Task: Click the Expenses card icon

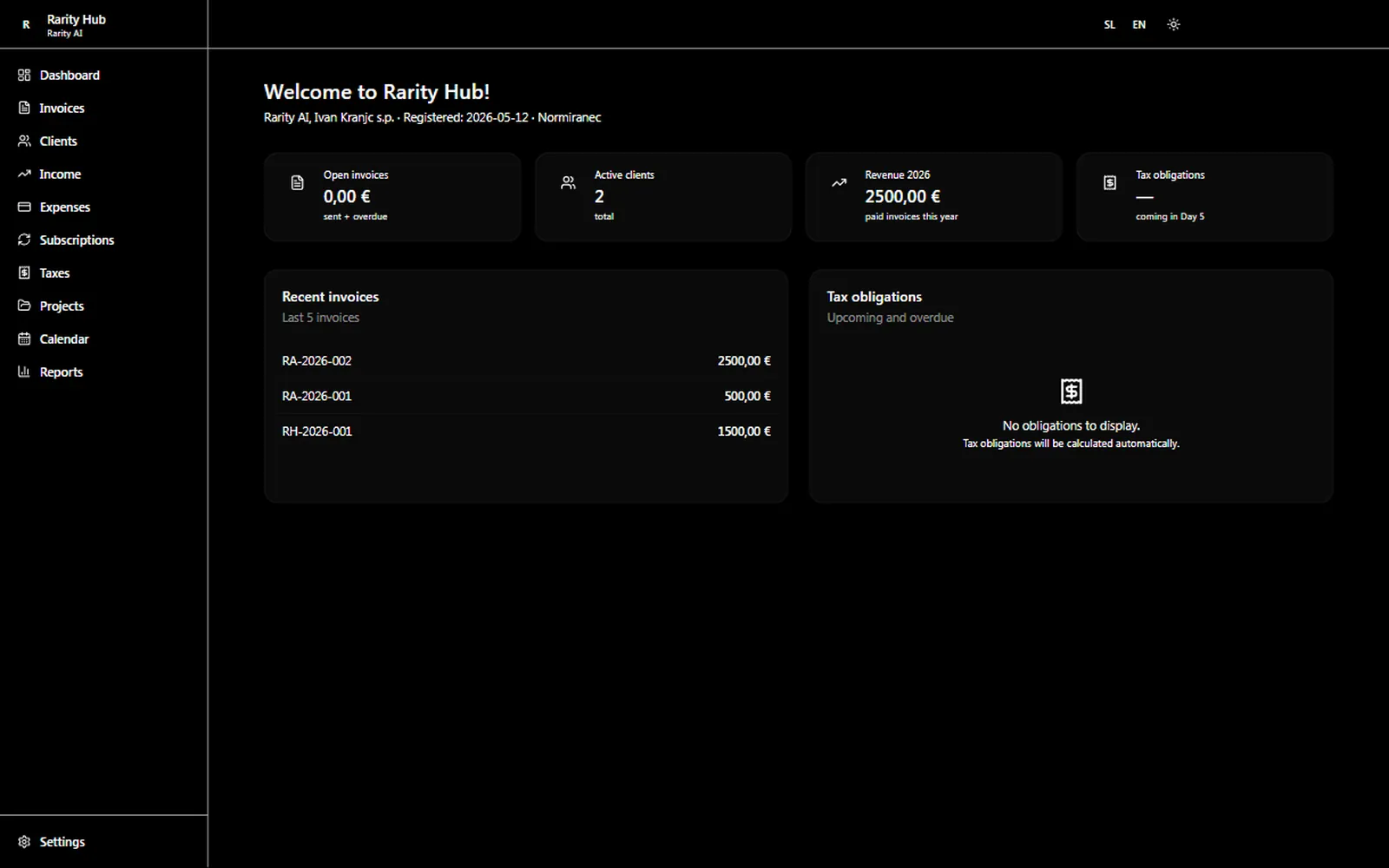Action: [24, 207]
